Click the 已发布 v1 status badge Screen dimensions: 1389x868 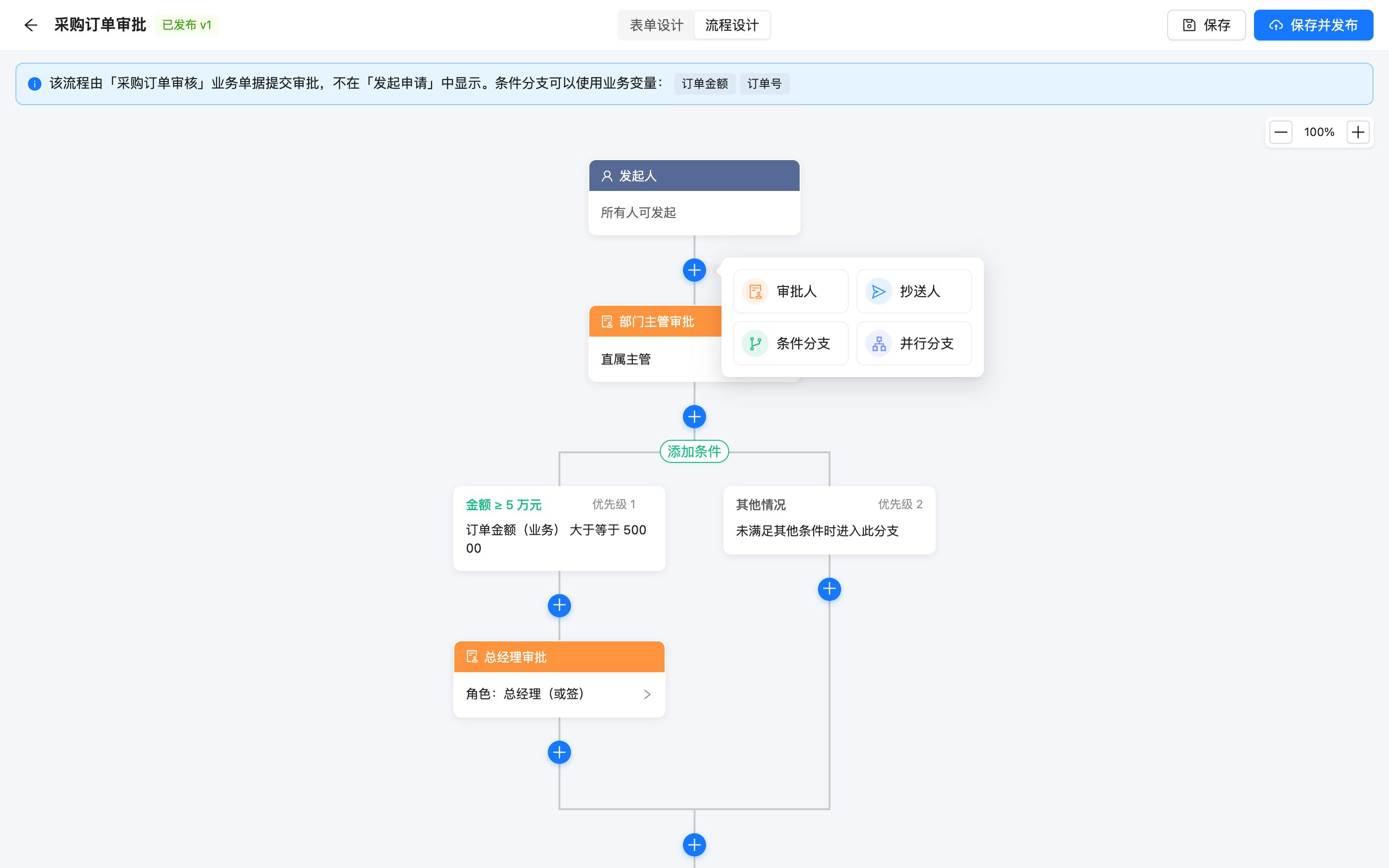(x=187, y=25)
